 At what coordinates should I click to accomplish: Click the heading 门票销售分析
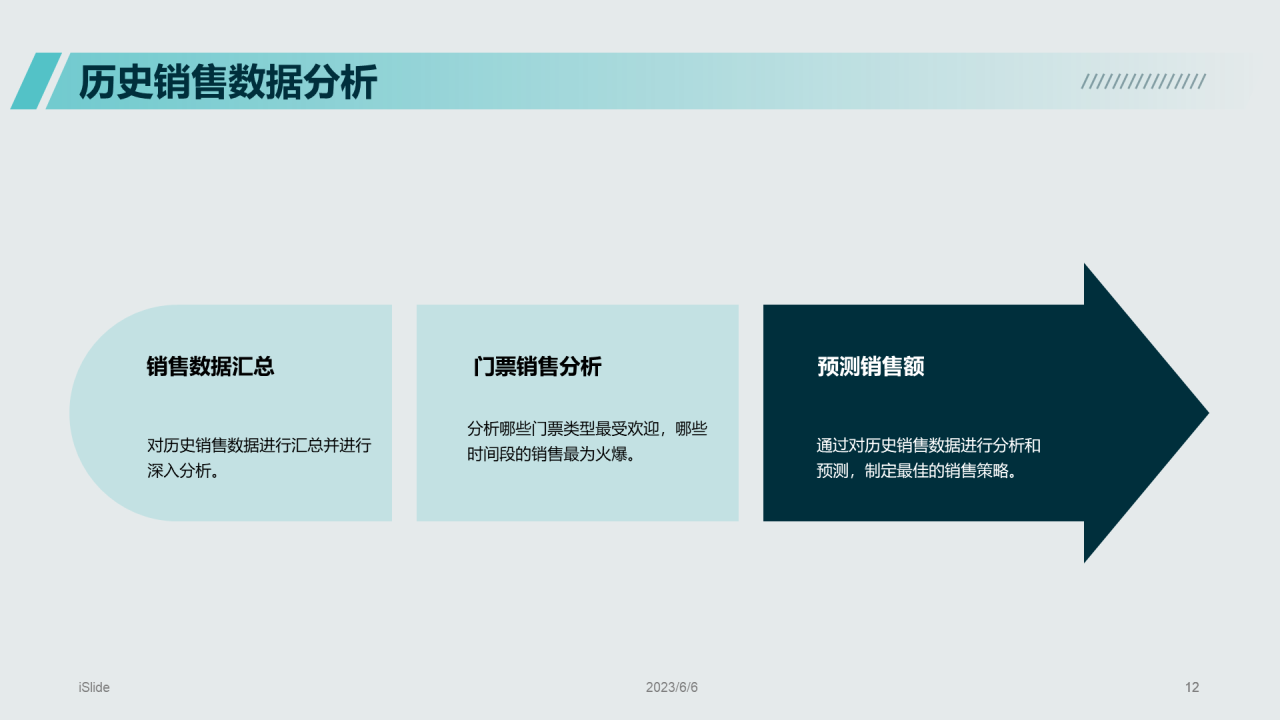[537, 367]
